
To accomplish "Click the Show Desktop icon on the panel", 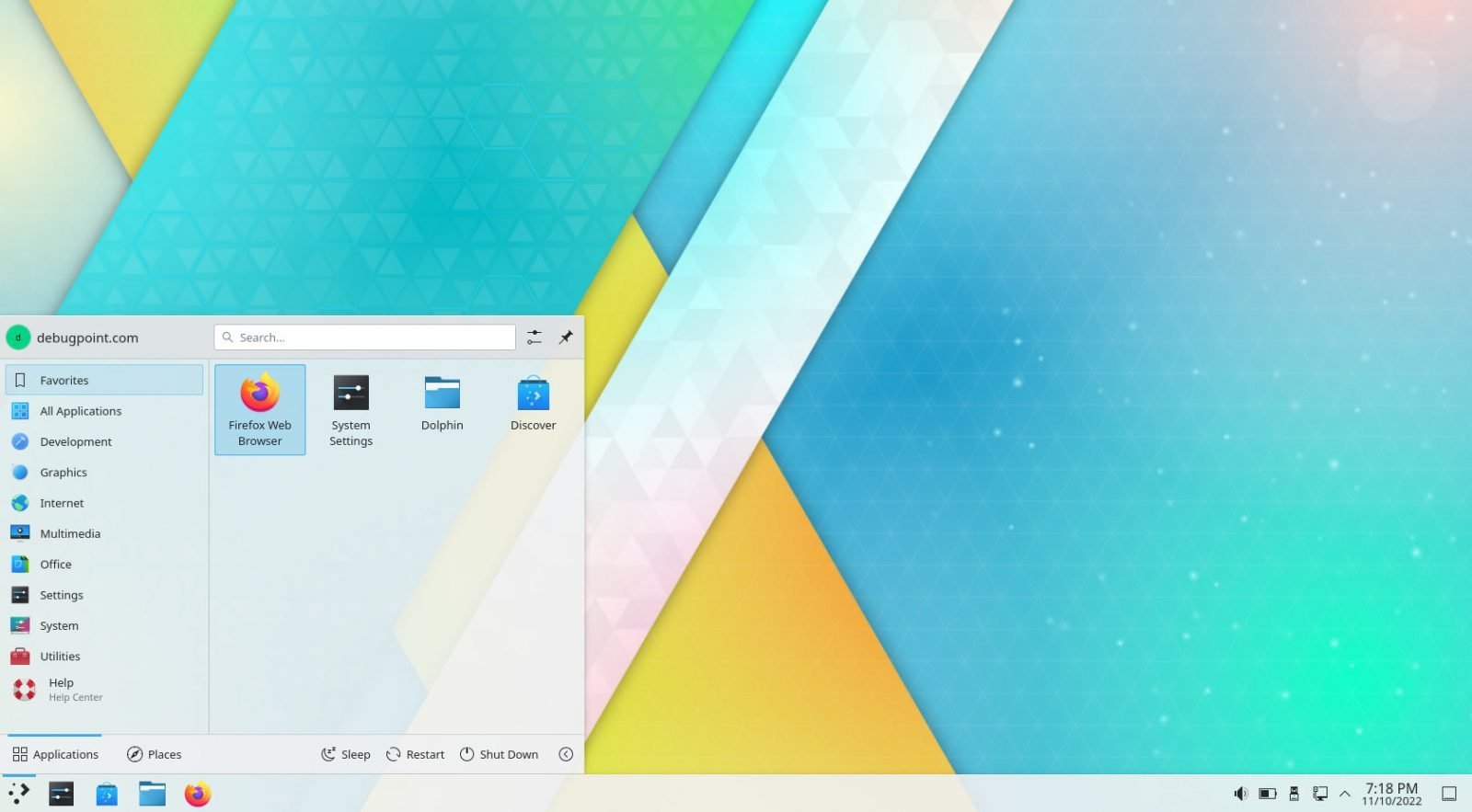I will coord(1449,794).
